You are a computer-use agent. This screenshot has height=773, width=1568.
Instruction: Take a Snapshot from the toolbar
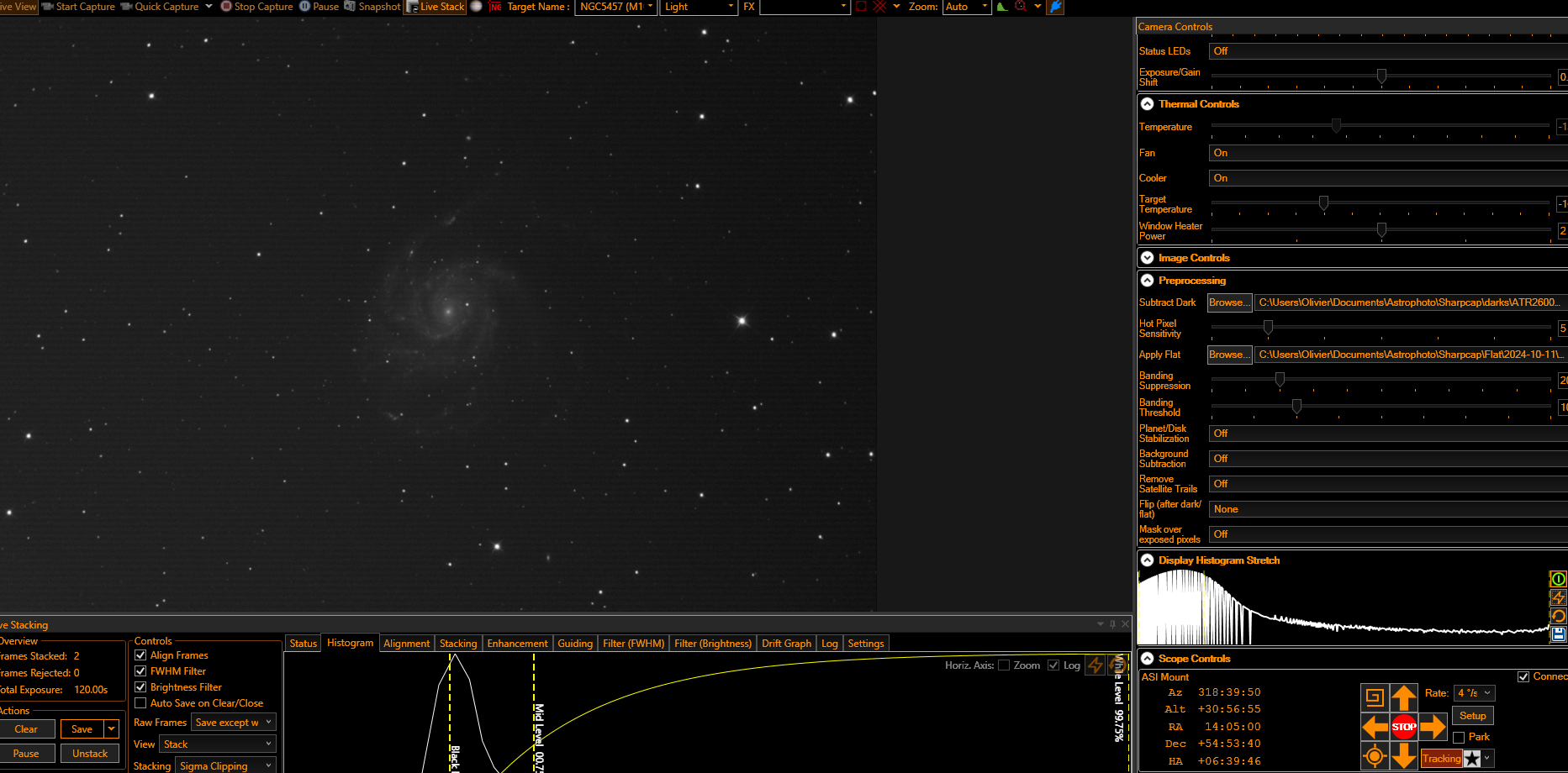[372, 7]
